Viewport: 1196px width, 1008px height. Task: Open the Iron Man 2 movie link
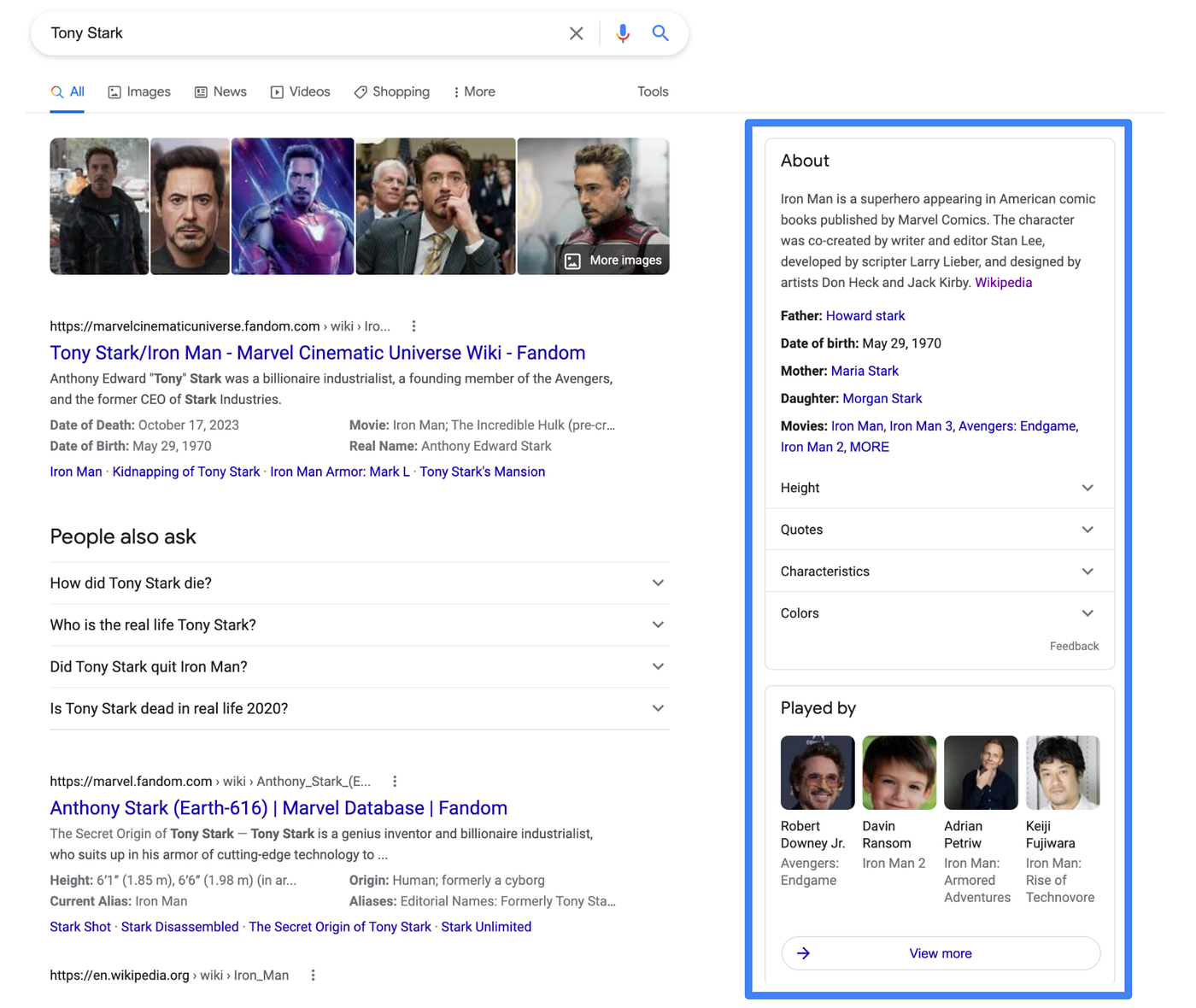[x=811, y=448]
